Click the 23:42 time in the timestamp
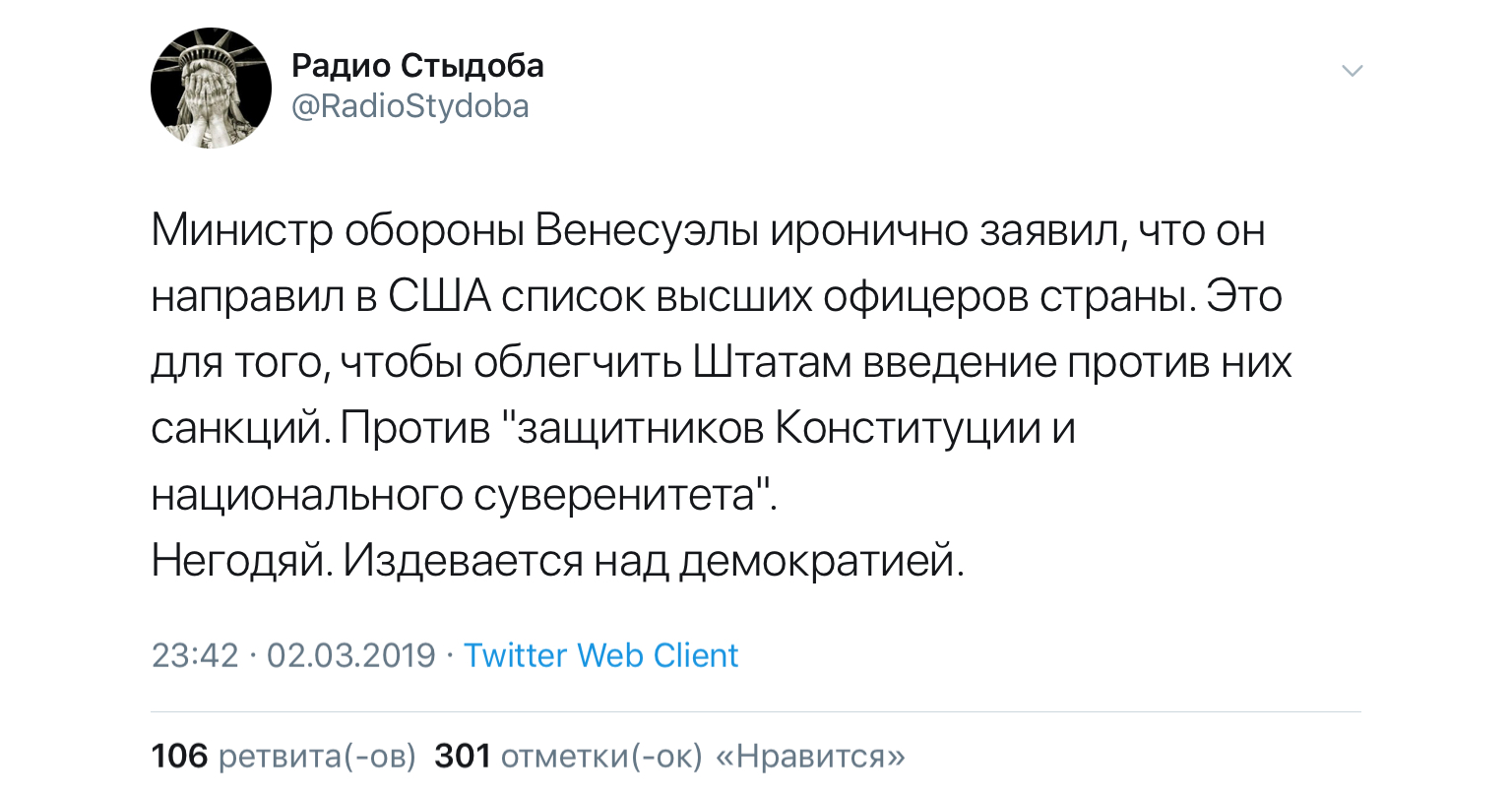Screen dimensions: 1512x795 tap(195, 655)
